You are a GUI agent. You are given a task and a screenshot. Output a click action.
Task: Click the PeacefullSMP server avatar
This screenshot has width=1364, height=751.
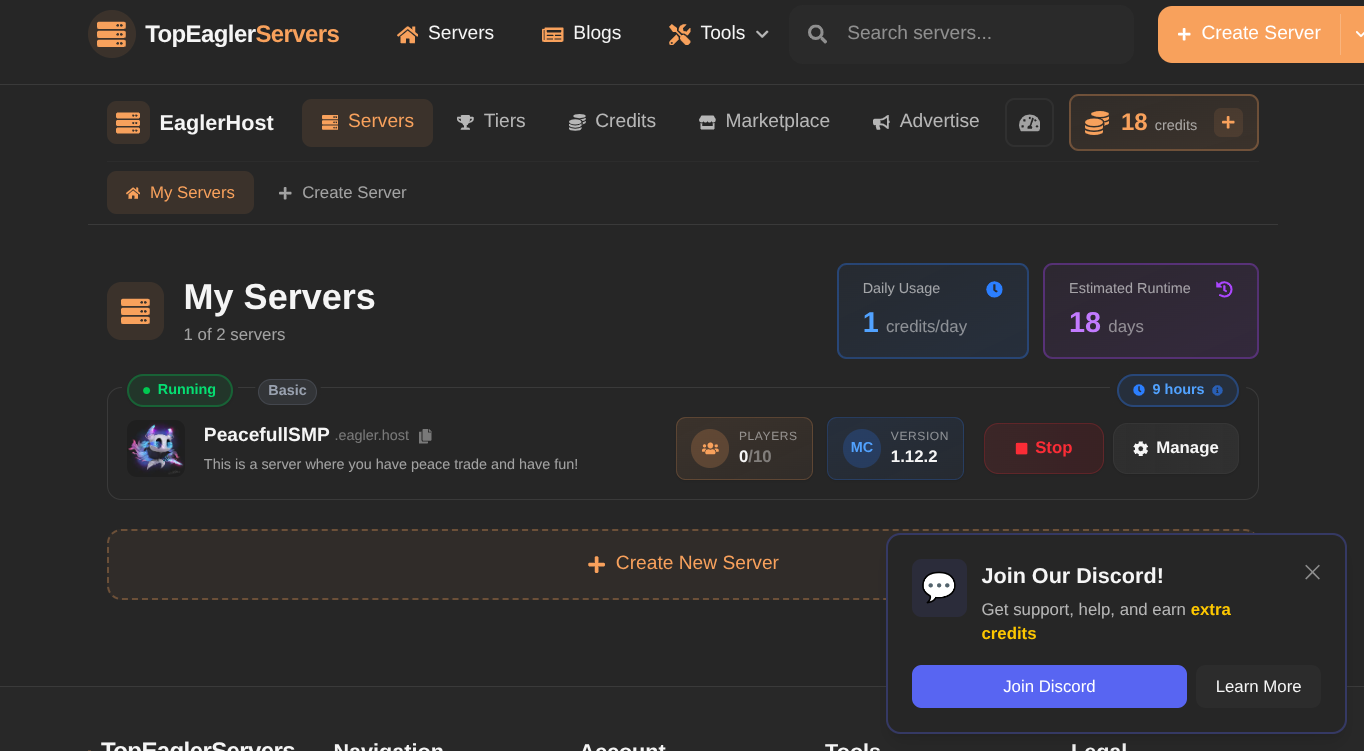156,448
